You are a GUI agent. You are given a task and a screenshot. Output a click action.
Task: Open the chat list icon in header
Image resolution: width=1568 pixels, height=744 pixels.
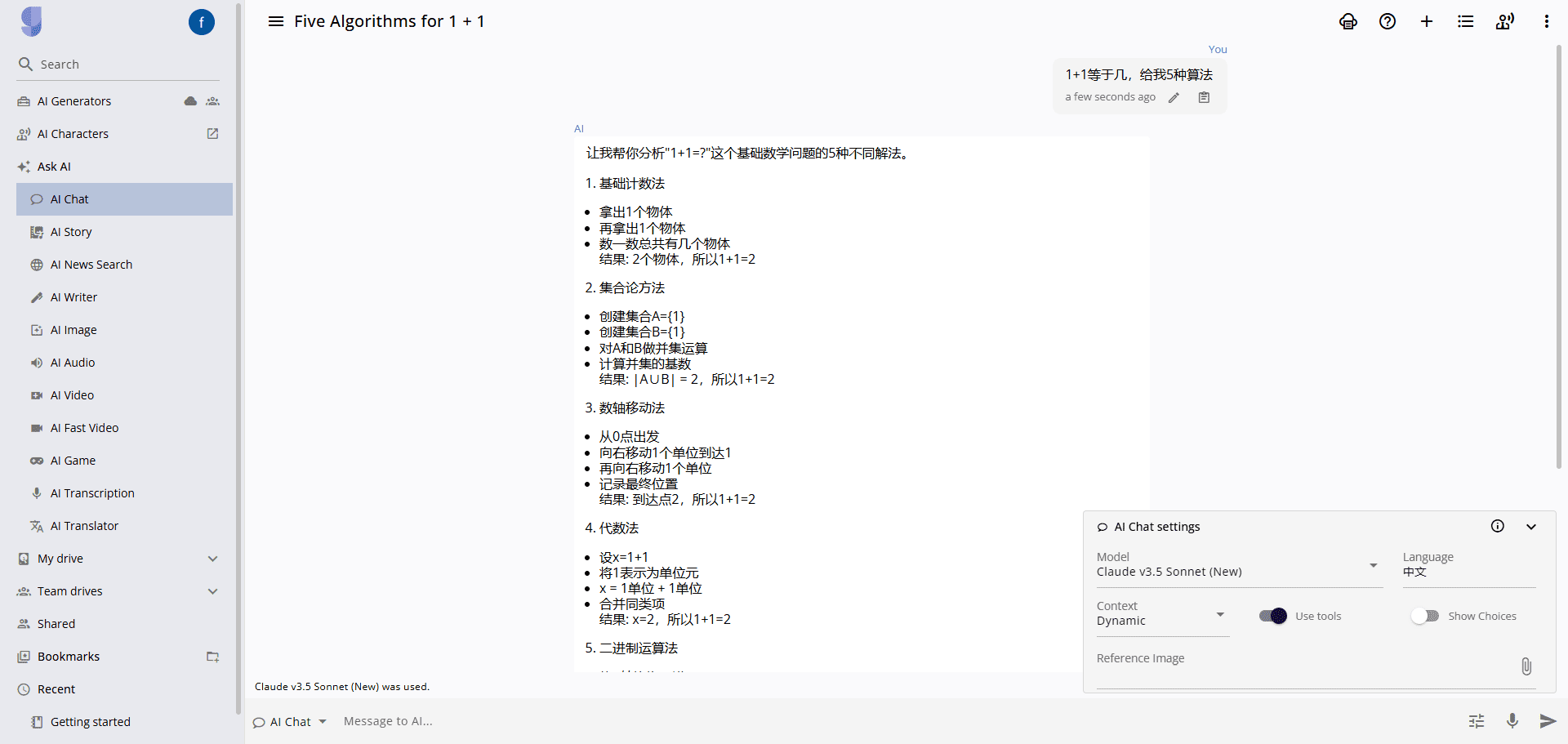[x=1466, y=22]
